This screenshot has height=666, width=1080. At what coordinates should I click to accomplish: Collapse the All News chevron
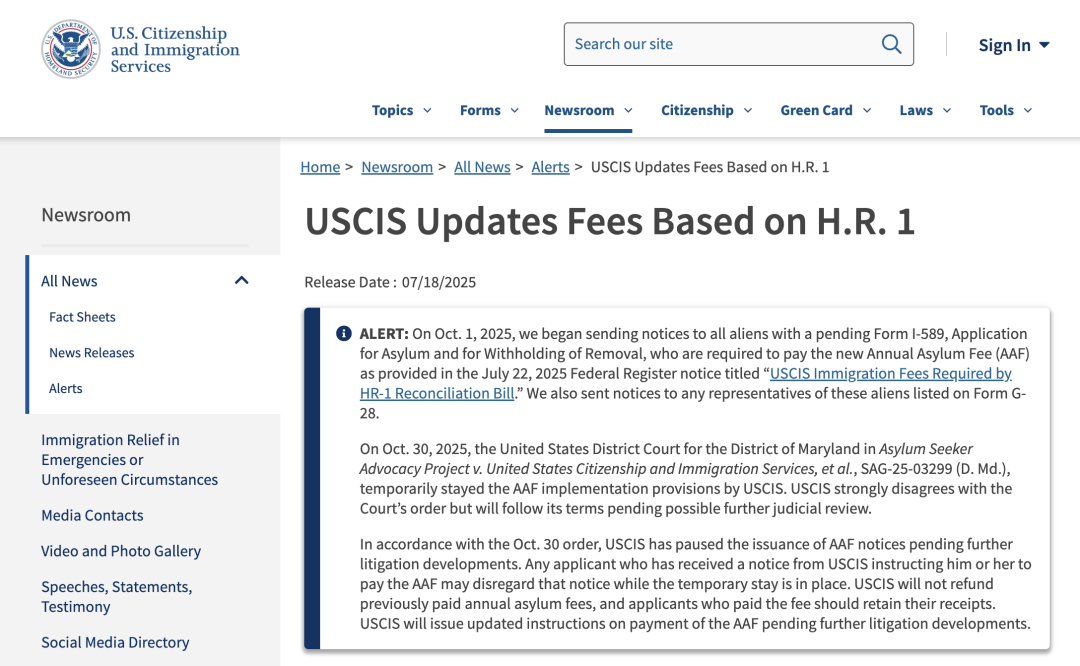[241, 280]
